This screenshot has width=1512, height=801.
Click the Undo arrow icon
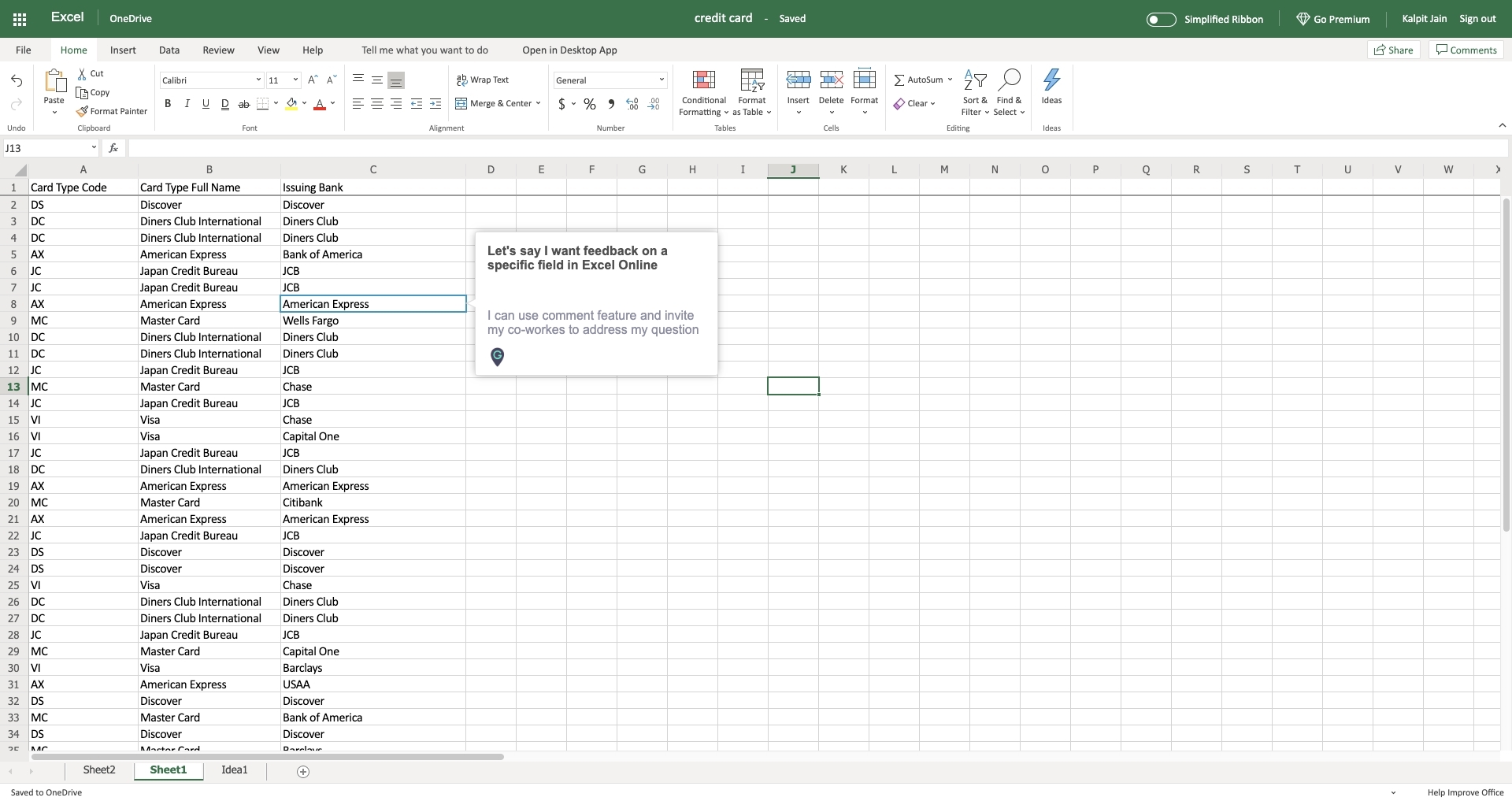pos(17,80)
